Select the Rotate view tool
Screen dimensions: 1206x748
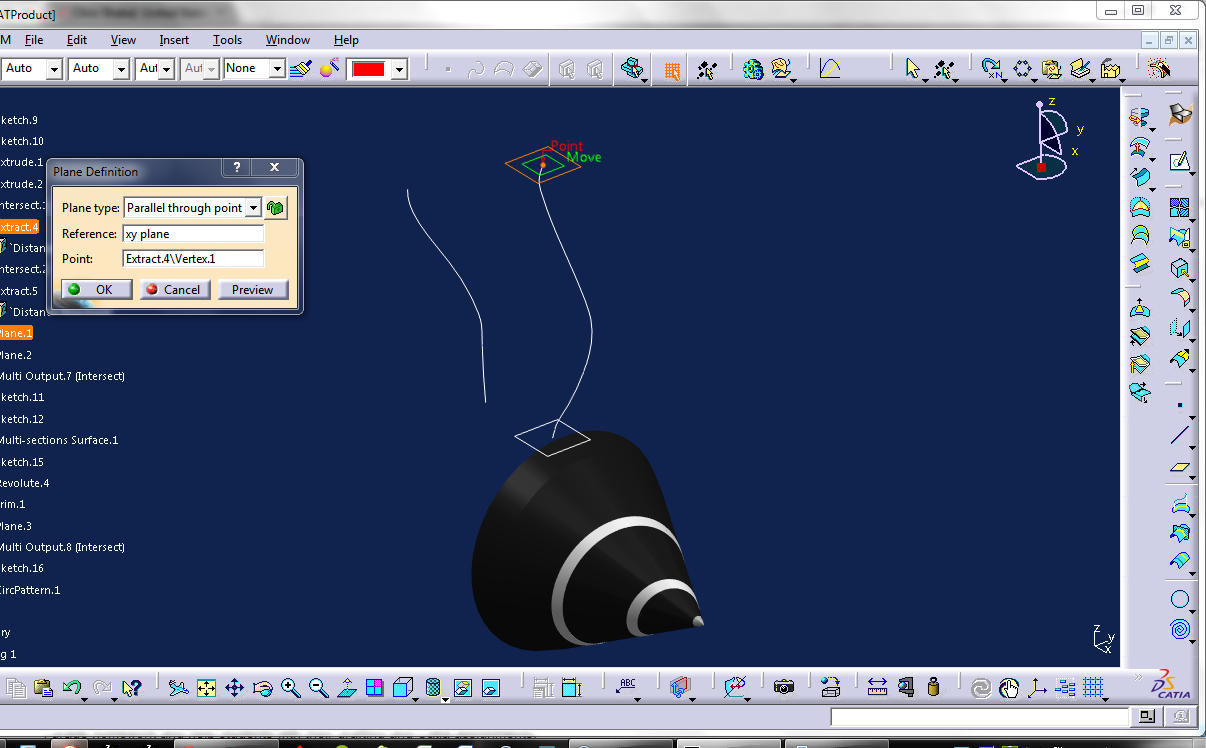[x=263, y=687]
